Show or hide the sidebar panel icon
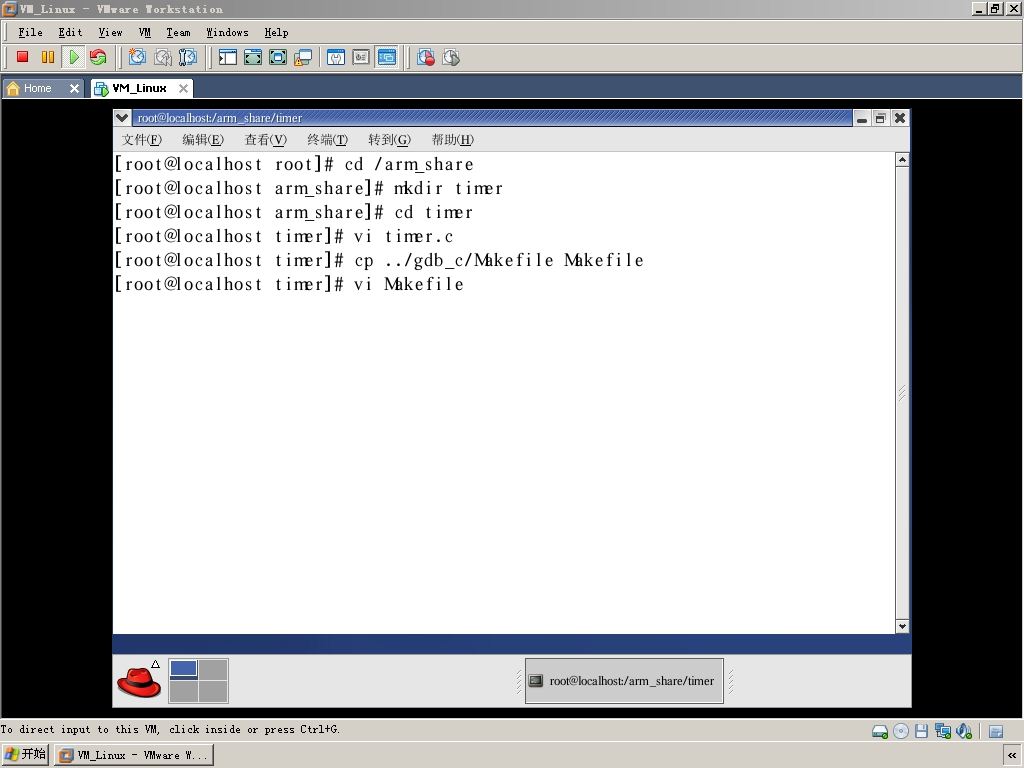The width and height of the screenshot is (1024, 768). 227,57
